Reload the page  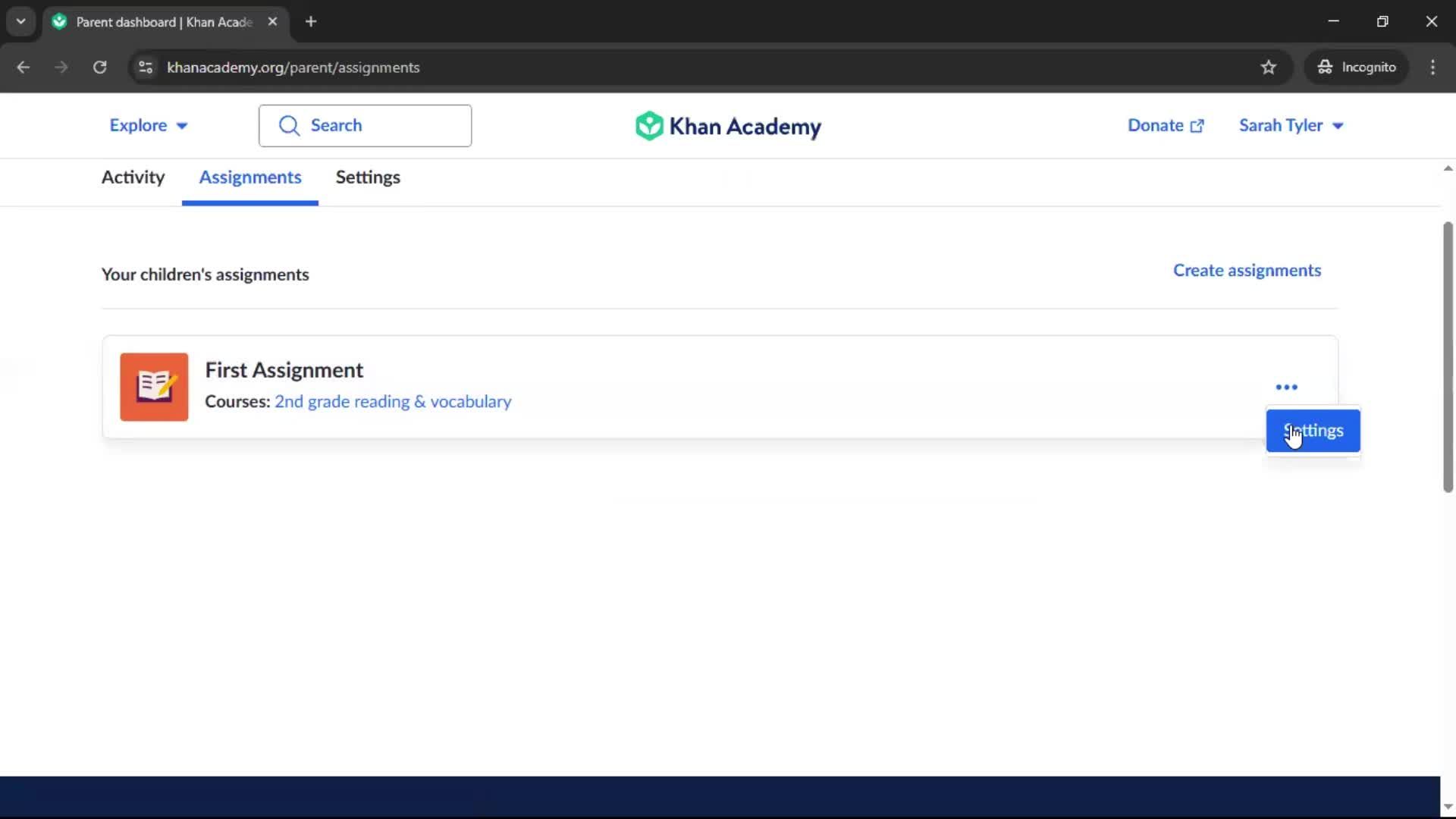[x=99, y=67]
